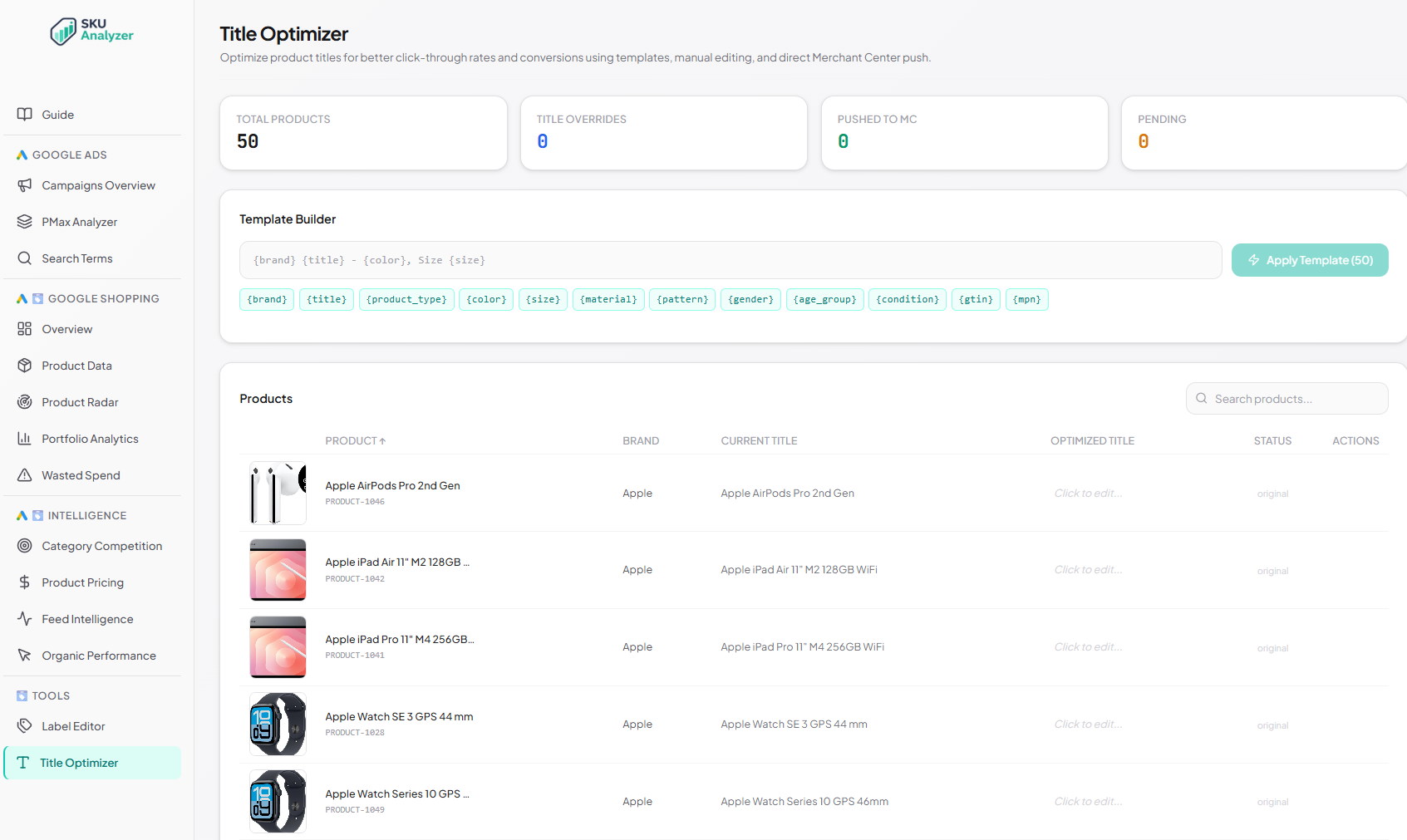The height and width of the screenshot is (840, 1407).
Task: Click the STATUS column header
Action: click(x=1272, y=441)
